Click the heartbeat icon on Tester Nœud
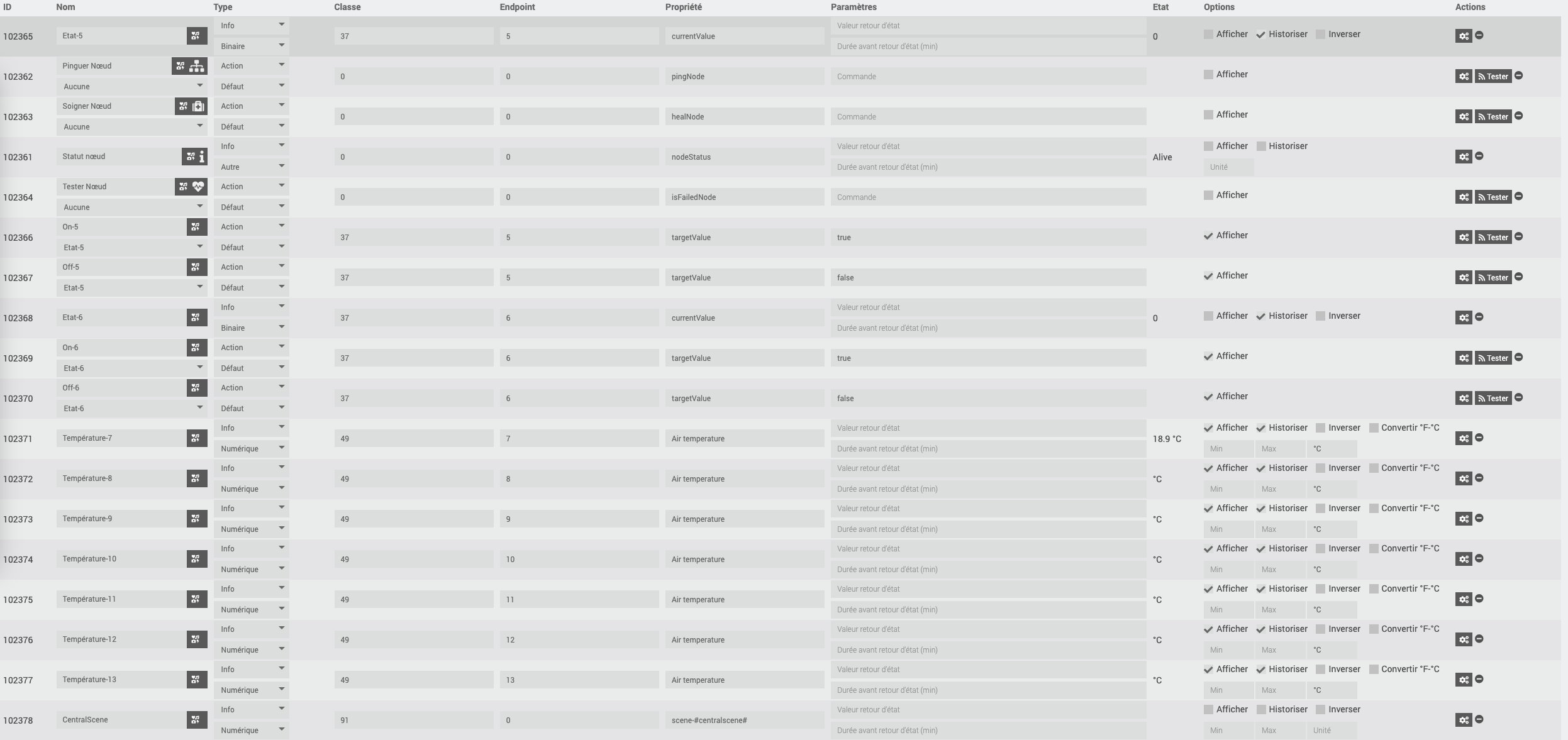This screenshot has height=740, width=1568. click(199, 187)
